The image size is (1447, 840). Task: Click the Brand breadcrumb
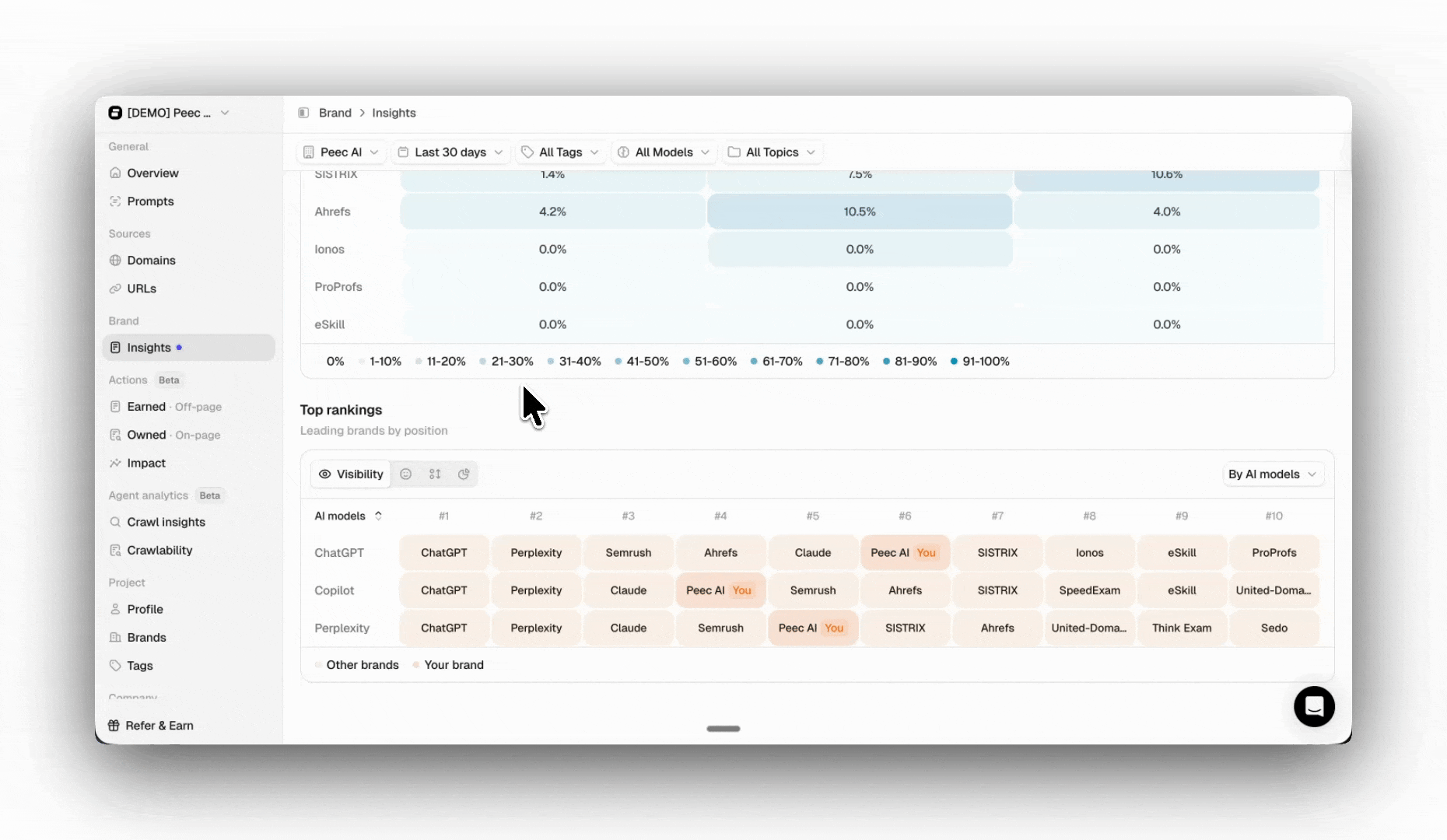335,113
